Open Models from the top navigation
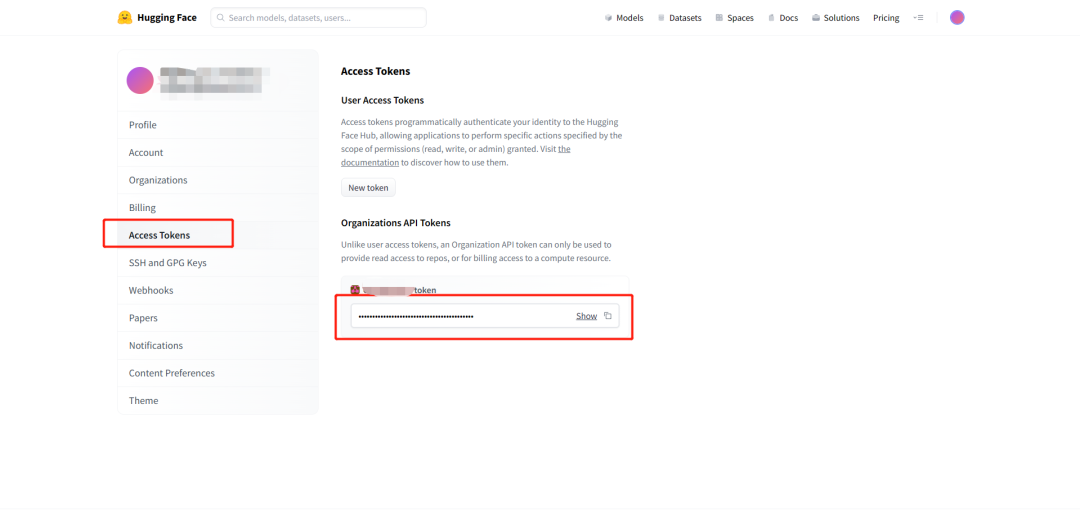The image size is (1080, 512). coord(624,18)
